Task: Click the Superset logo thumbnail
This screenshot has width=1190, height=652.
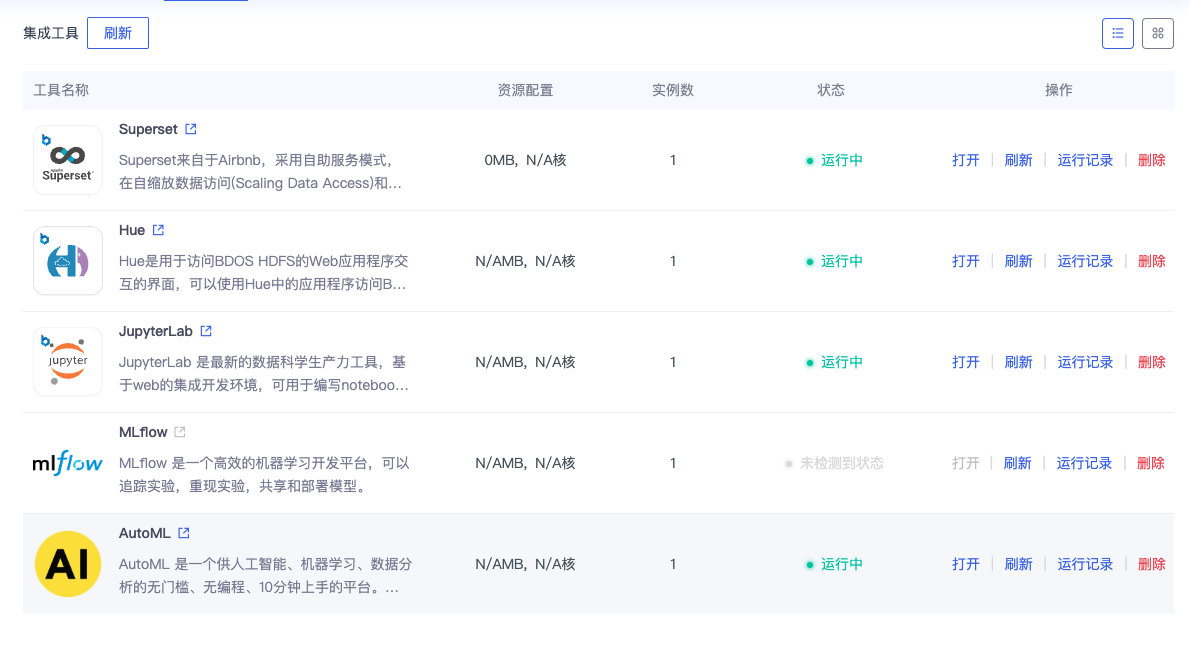Action: click(68, 160)
